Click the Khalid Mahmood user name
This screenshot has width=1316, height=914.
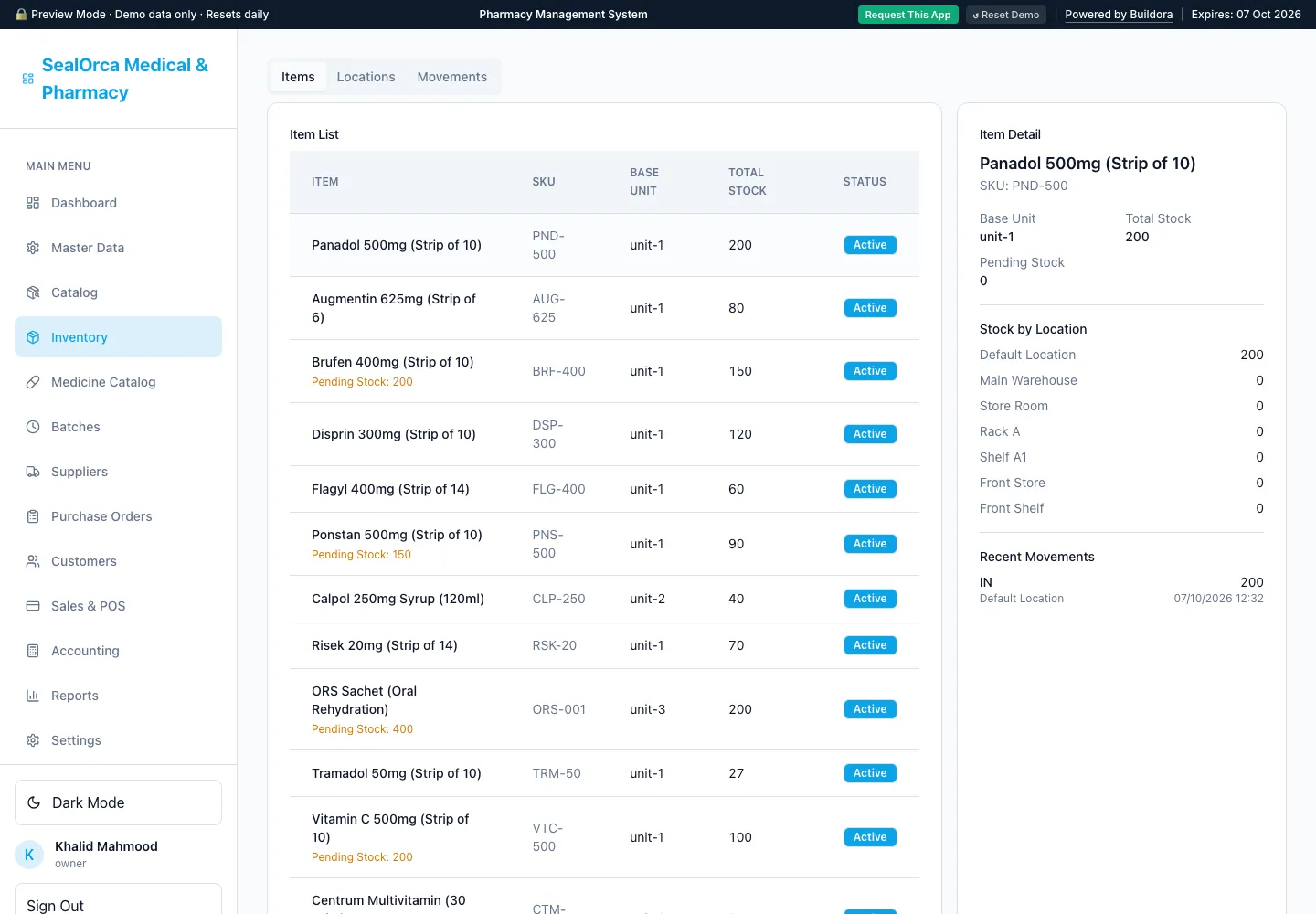click(x=106, y=846)
